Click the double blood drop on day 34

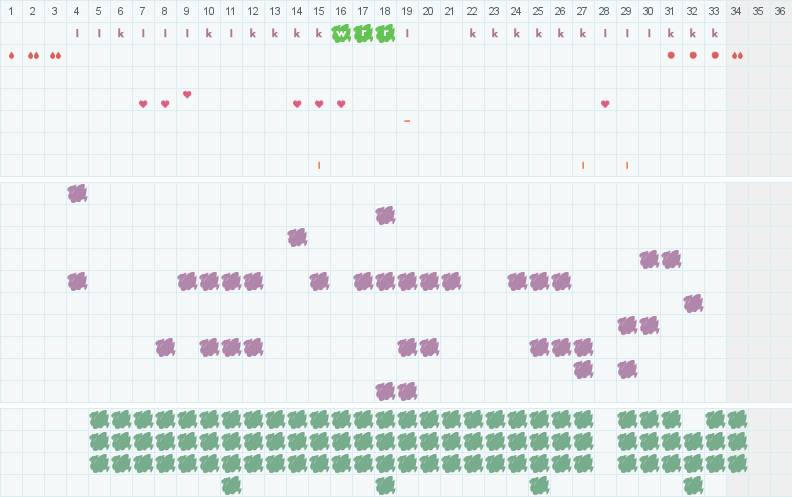pyautogui.click(x=737, y=55)
